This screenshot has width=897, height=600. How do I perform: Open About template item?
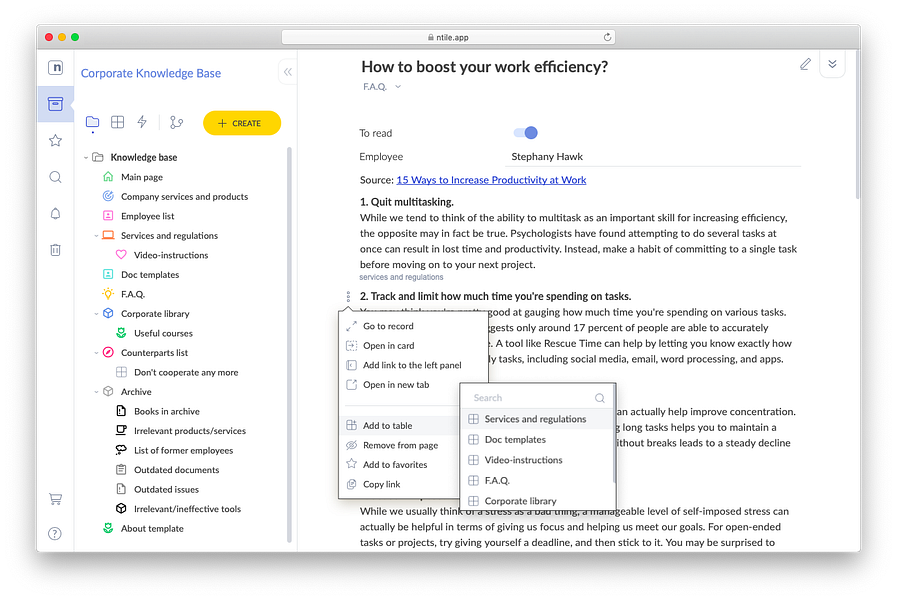pyautogui.click(x=152, y=529)
